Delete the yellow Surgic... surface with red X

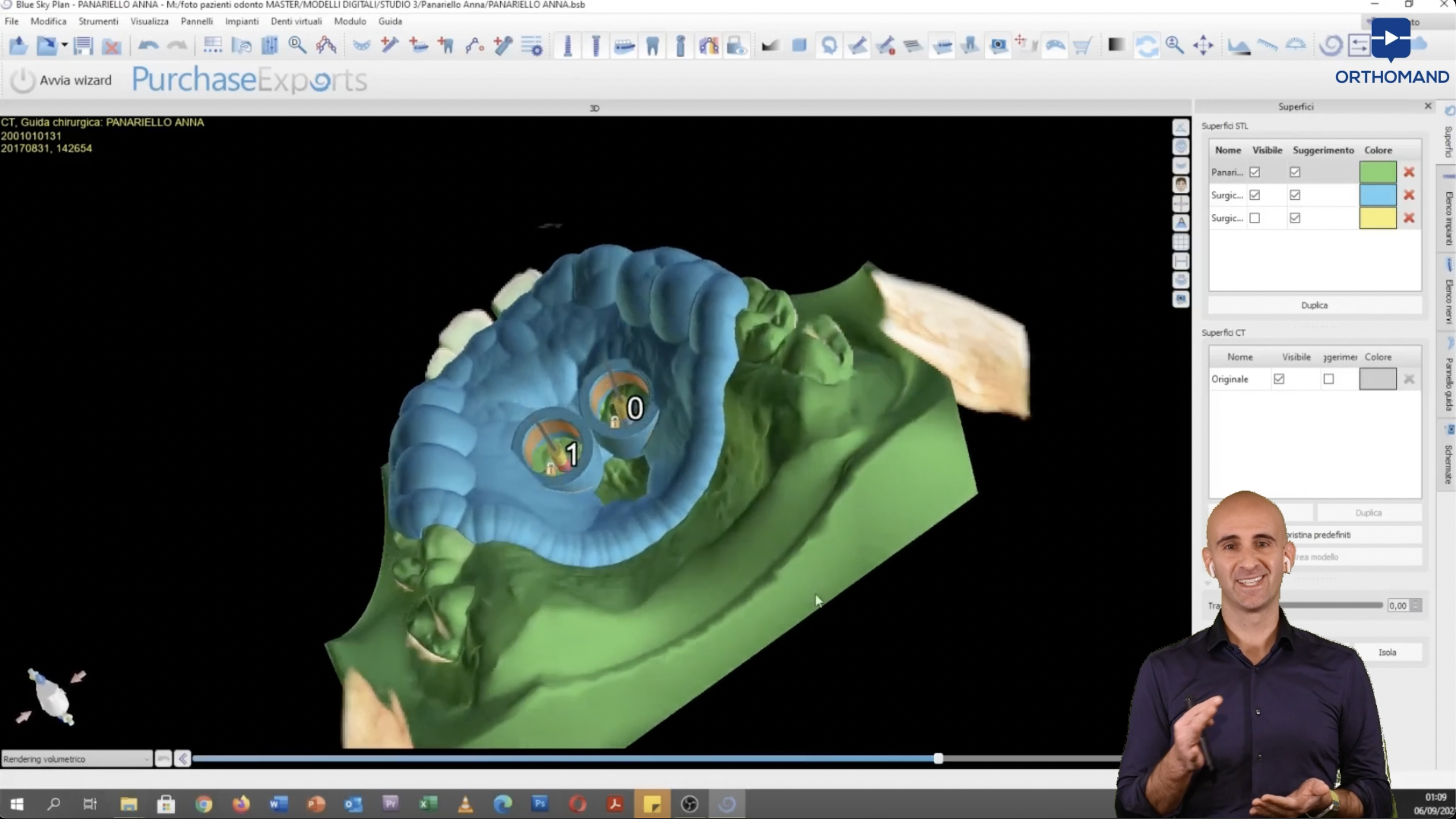coord(1409,218)
